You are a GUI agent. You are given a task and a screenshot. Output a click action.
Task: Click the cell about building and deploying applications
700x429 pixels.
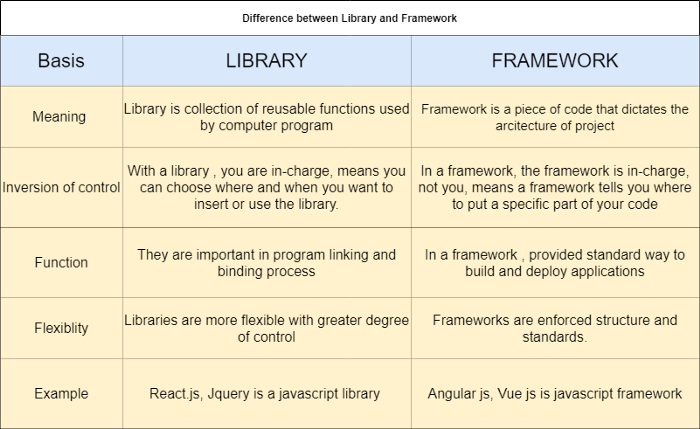coord(554,262)
